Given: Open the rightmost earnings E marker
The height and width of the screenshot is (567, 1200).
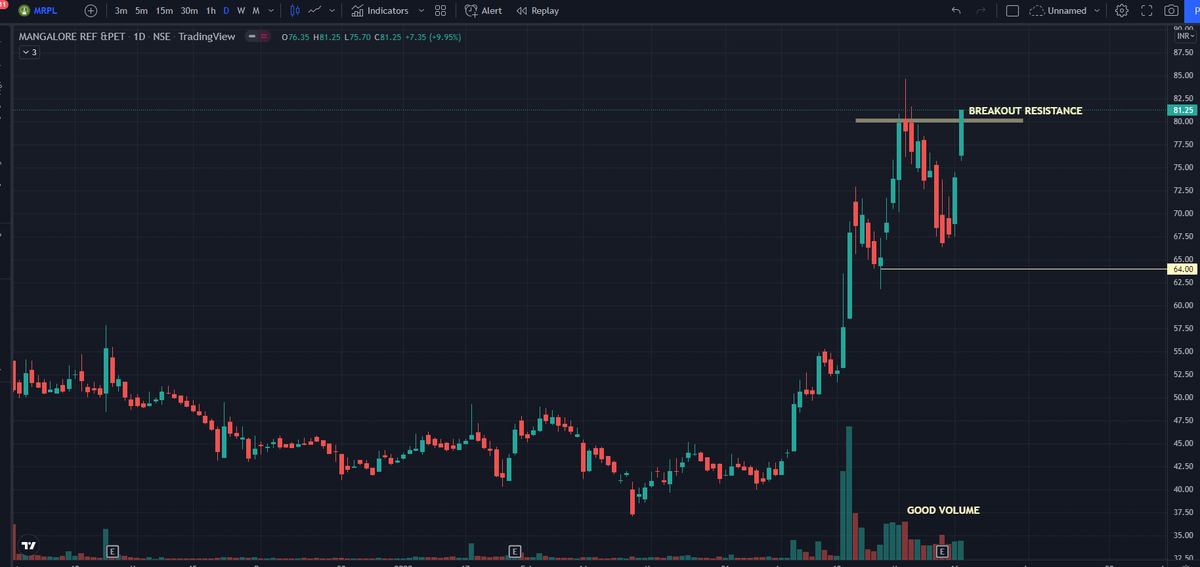Looking at the screenshot, I should (941, 551).
